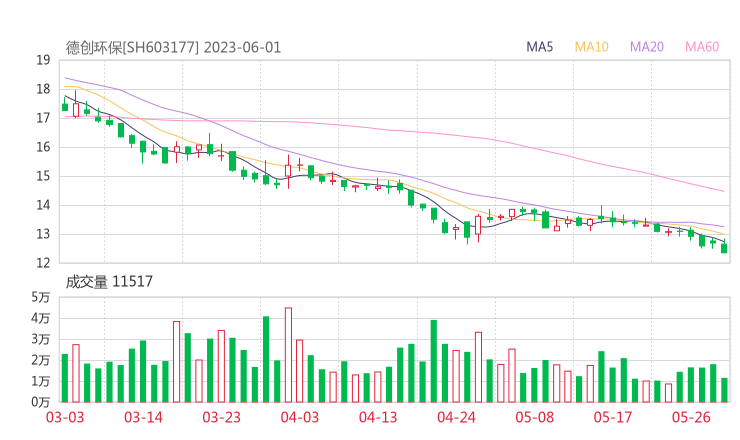Click the price axis label 18
The height and width of the screenshot is (440, 740).
[x=43, y=89]
